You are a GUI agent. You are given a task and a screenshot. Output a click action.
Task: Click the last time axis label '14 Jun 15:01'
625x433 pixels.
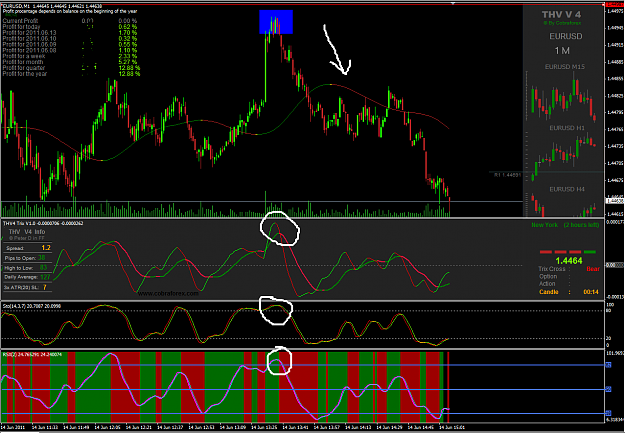[452, 427]
